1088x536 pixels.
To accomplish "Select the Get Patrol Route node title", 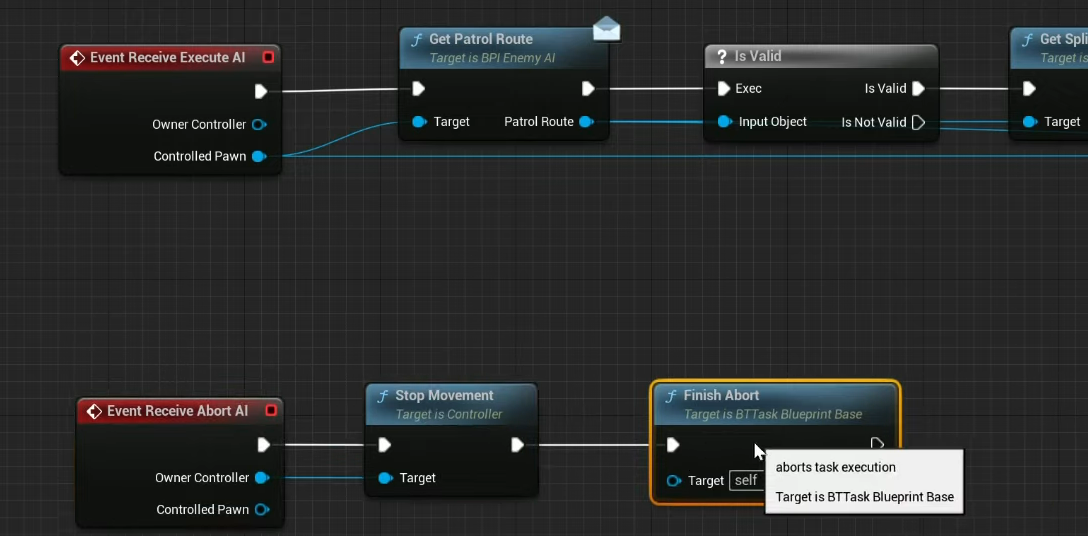I will (x=480, y=39).
